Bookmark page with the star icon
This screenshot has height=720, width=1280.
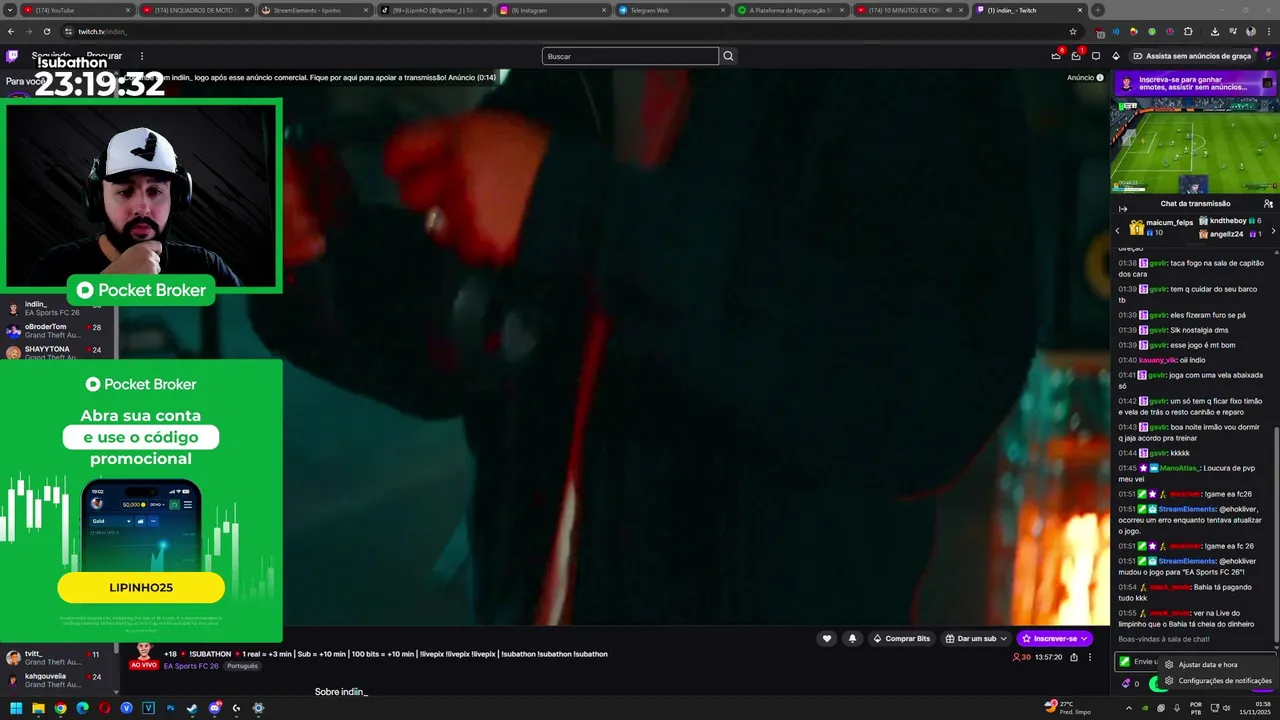(x=1073, y=31)
